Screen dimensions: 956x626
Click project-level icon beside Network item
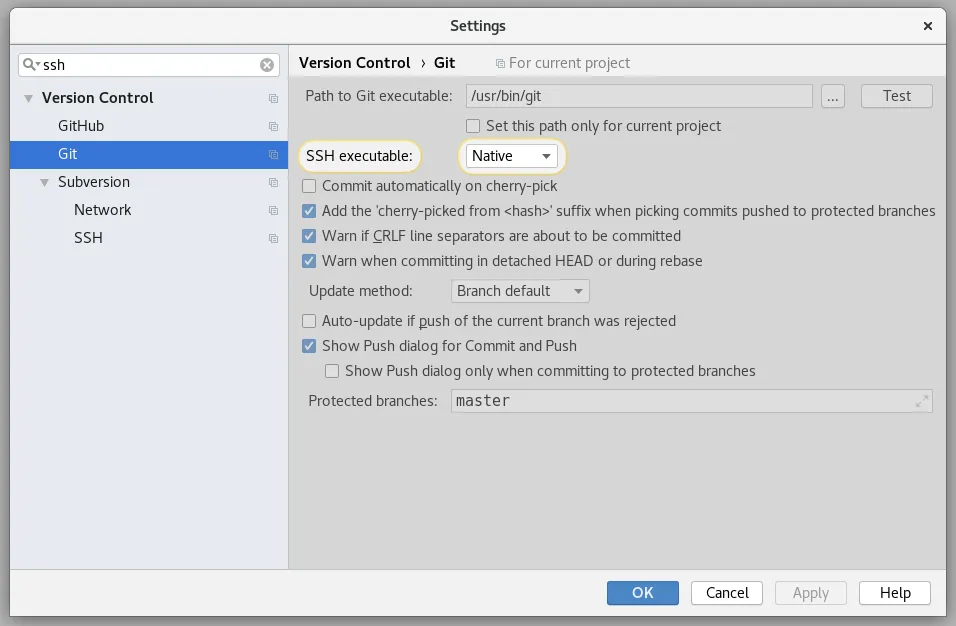[x=273, y=211]
